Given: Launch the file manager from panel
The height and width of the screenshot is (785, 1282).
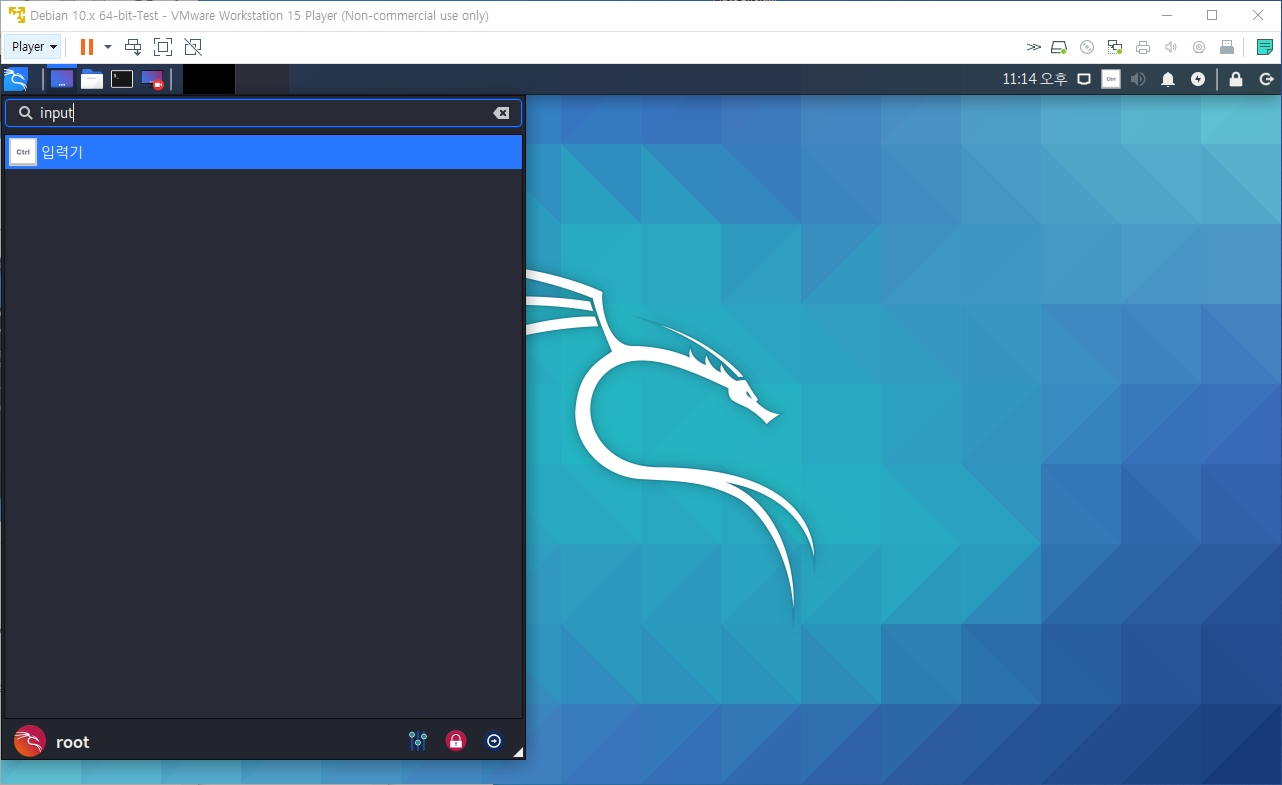Looking at the screenshot, I should coord(92,79).
